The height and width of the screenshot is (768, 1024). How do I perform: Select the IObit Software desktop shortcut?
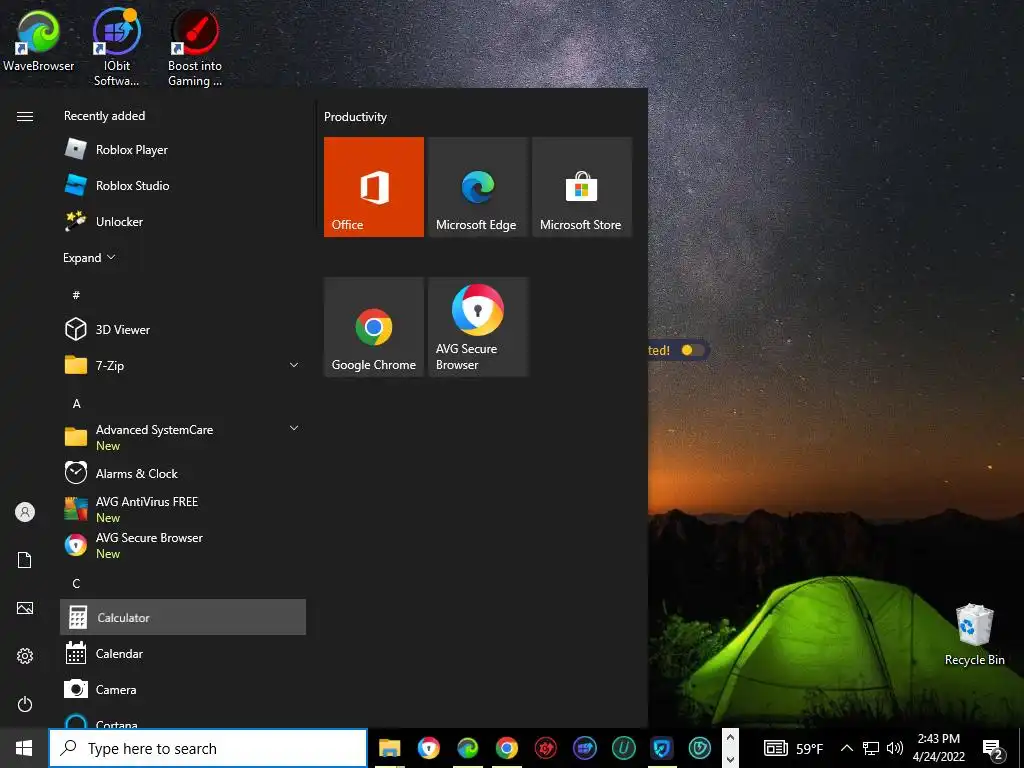(x=116, y=47)
